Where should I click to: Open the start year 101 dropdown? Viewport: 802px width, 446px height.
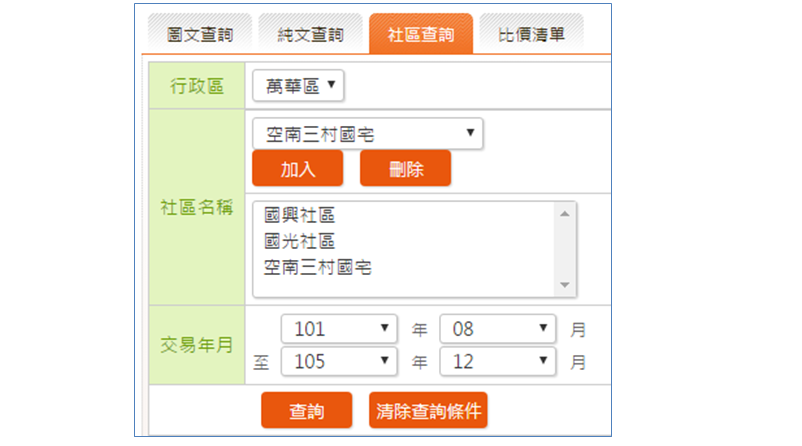(340, 329)
